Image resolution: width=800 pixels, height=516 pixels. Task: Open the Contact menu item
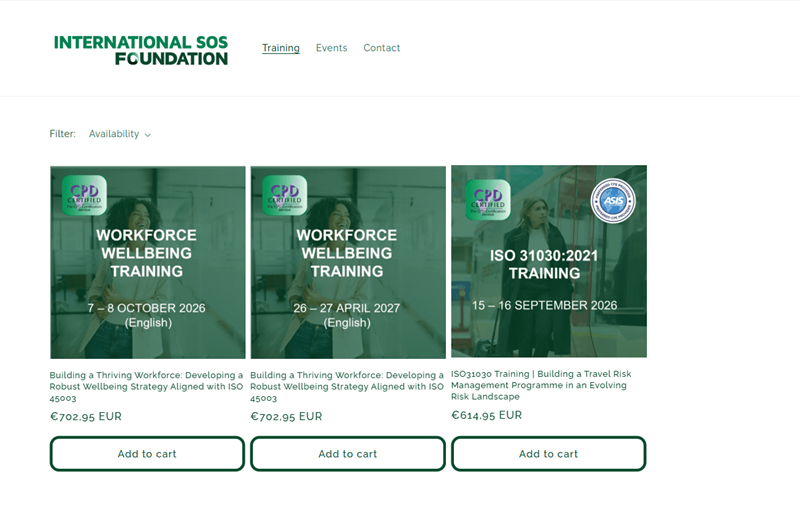pyautogui.click(x=382, y=48)
